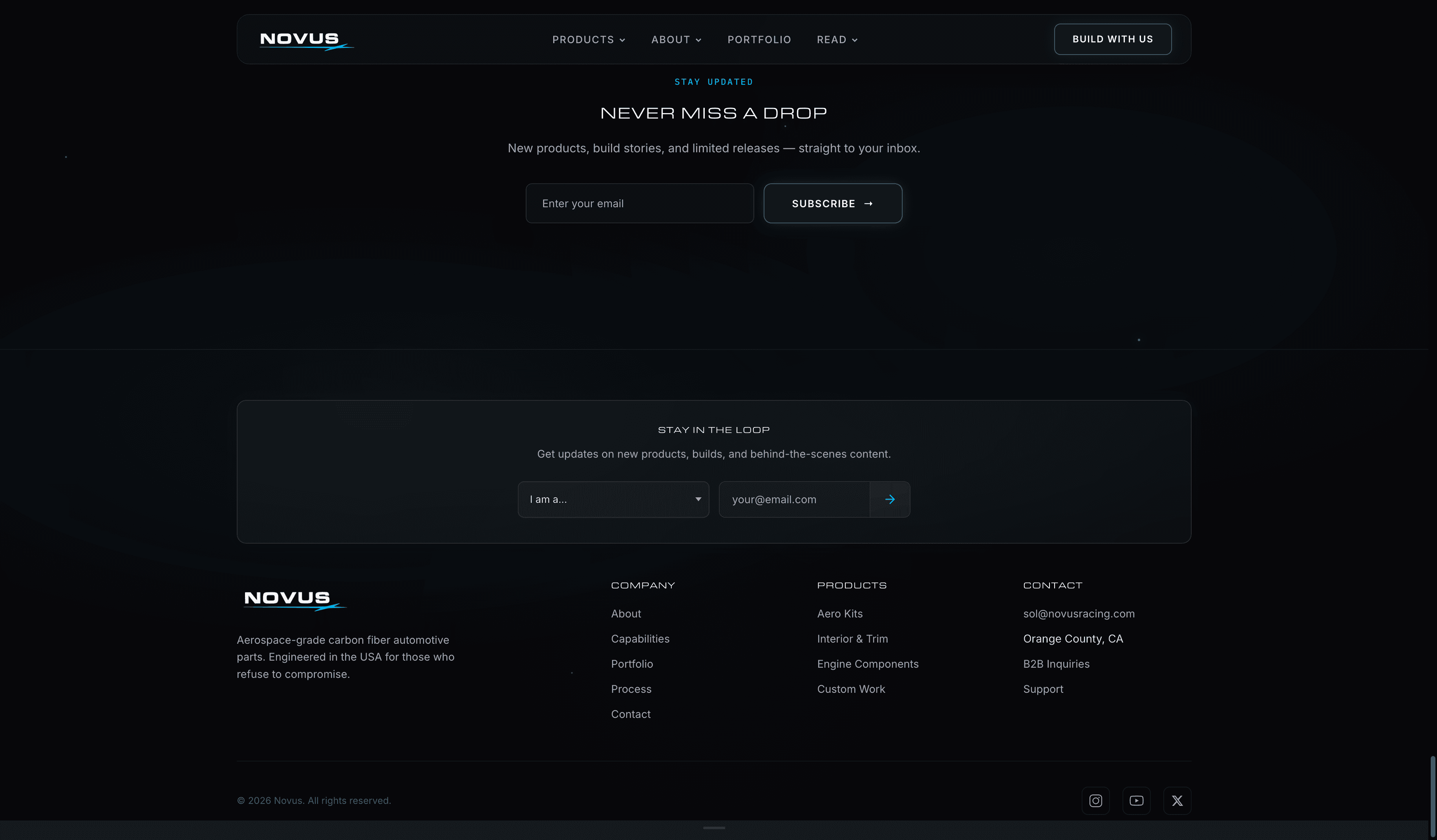Open the Instagram social icon
The height and width of the screenshot is (840, 1437).
coord(1095,801)
